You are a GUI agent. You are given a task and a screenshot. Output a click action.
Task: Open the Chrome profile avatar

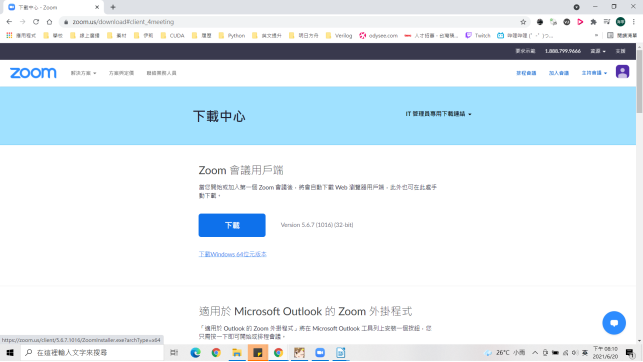620,22
